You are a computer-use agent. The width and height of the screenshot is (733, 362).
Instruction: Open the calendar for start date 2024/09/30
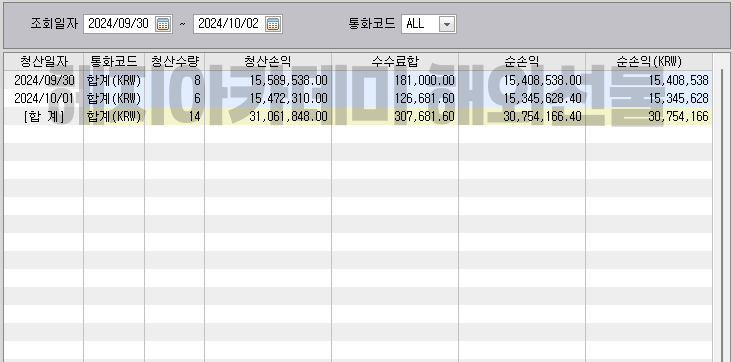[x=163, y=24]
